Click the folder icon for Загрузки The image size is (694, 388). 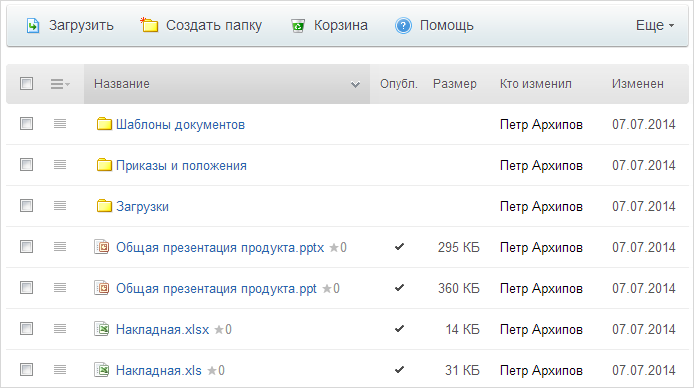point(104,206)
